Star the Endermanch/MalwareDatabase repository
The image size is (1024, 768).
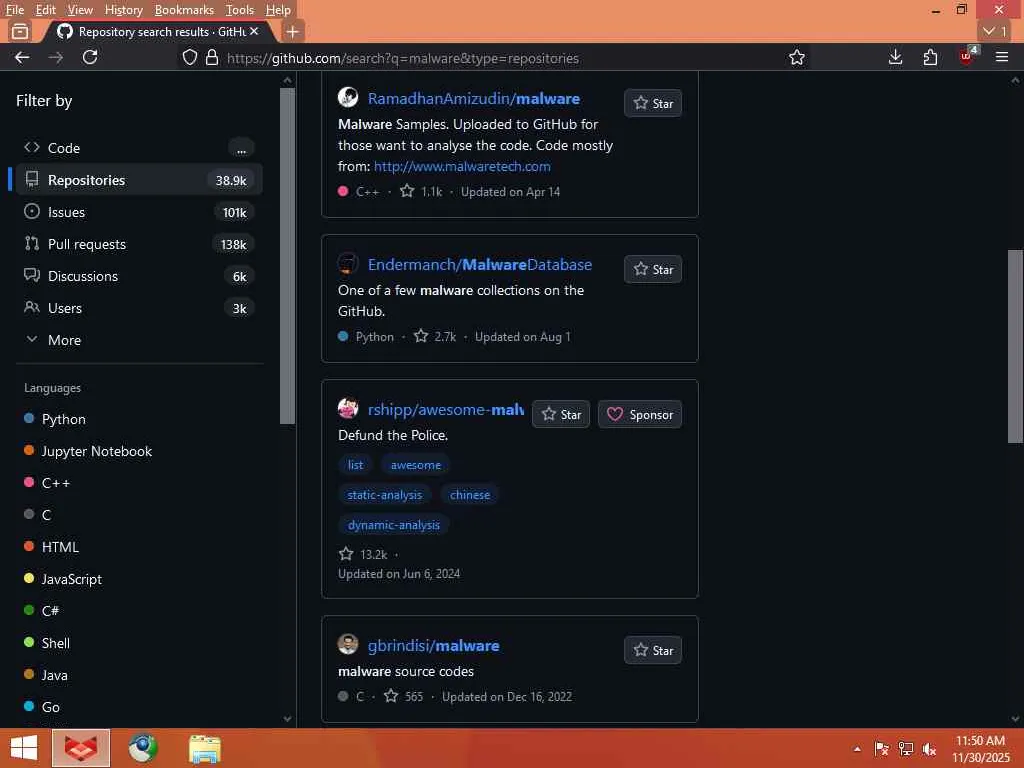(x=652, y=269)
